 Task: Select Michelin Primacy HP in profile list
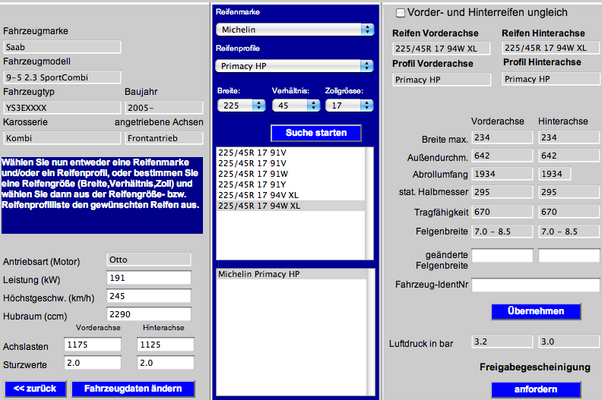tap(291, 274)
